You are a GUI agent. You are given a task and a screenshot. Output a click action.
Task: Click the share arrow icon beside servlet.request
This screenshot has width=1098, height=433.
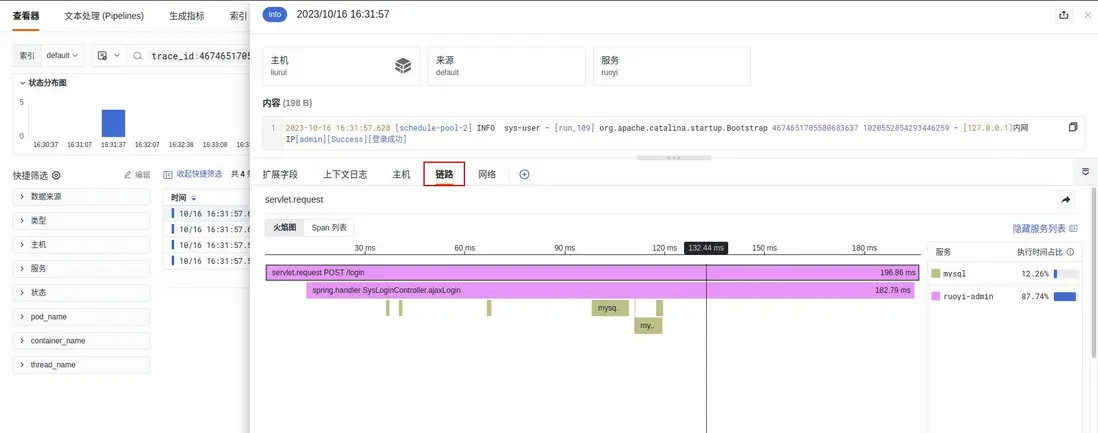click(x=1066, y=200)
